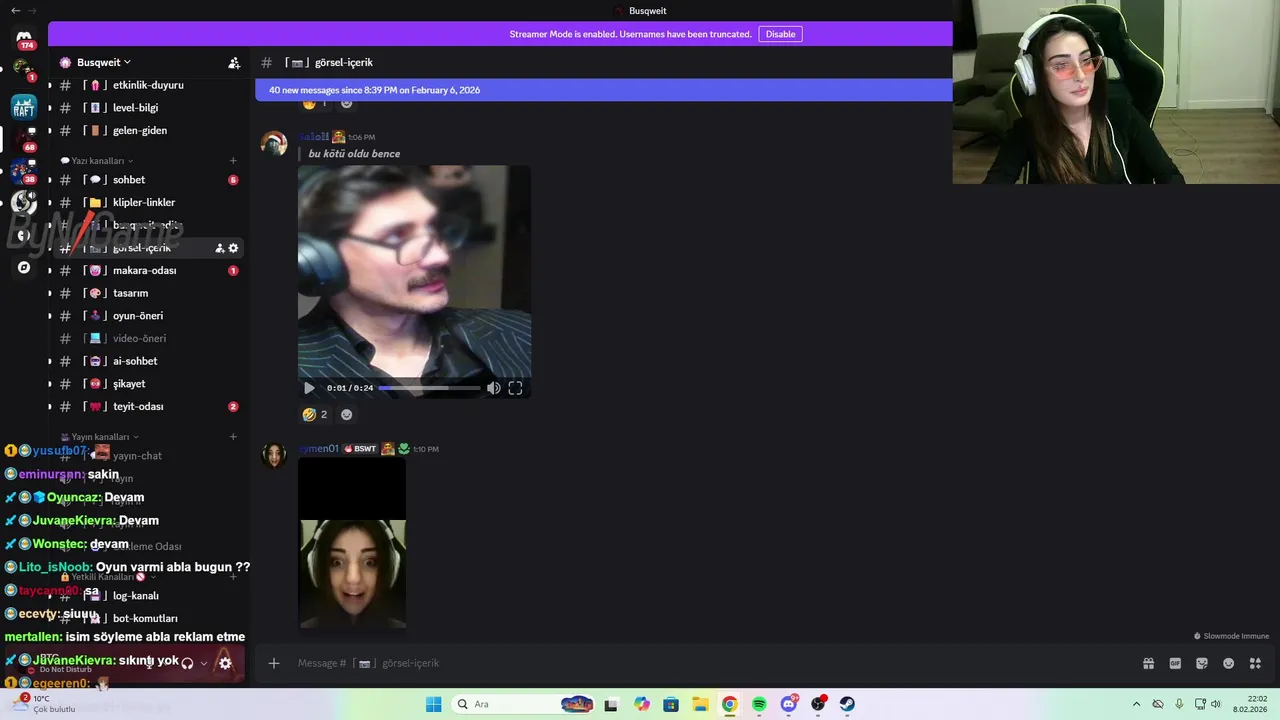This screenshot has width=1280, height=720.
Task: Collapse the Yazı kanalları category
Action: tap(97, 160)
